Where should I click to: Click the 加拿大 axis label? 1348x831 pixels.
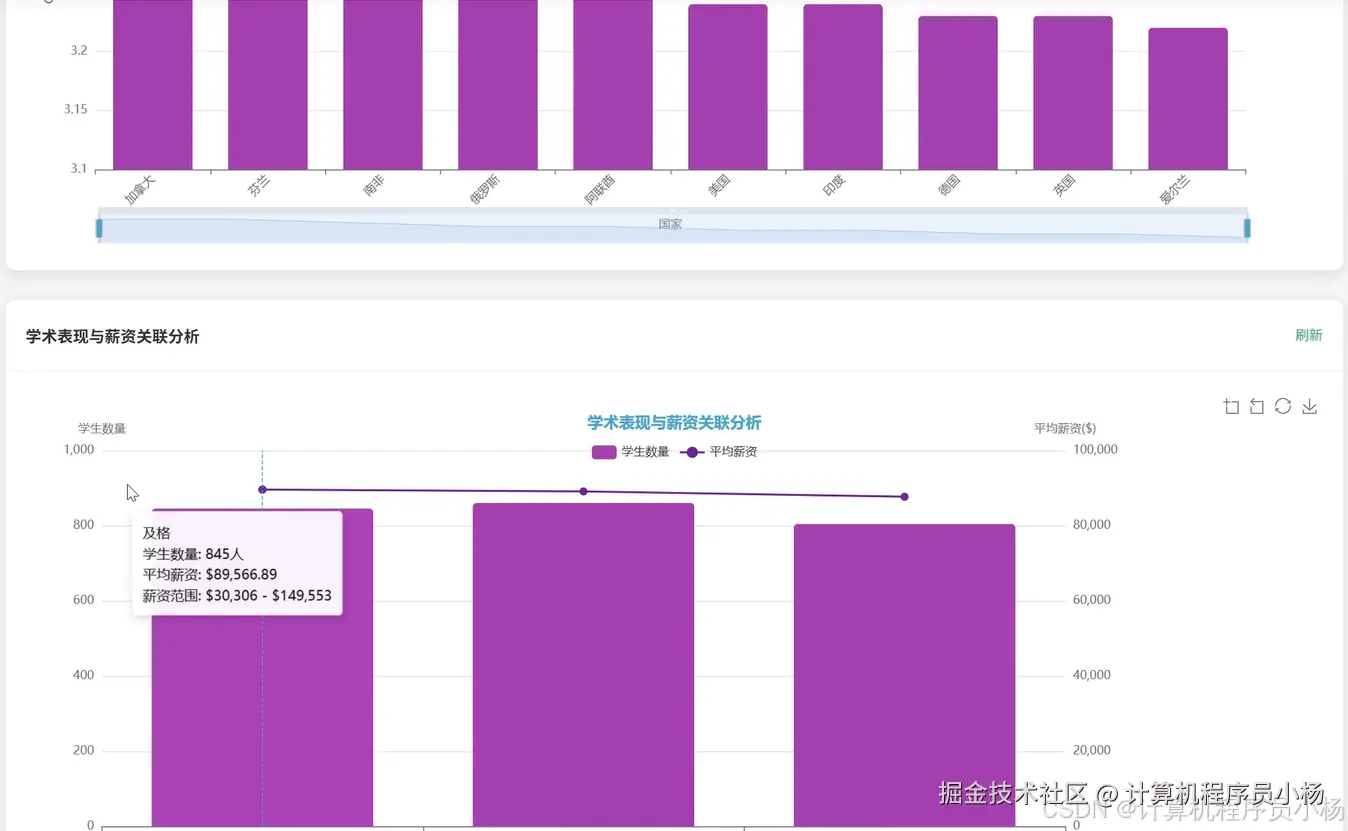(x=140, y=190)
